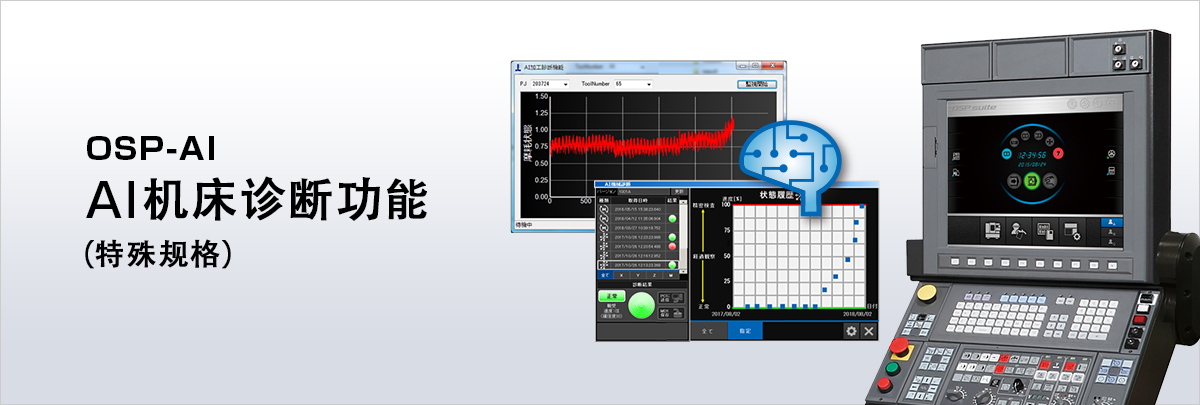Image resolution: width=1200 pixels, height=405 pixels.
Task: Select the 全て tab under the history chart
Action: click(x=708, y=331)
